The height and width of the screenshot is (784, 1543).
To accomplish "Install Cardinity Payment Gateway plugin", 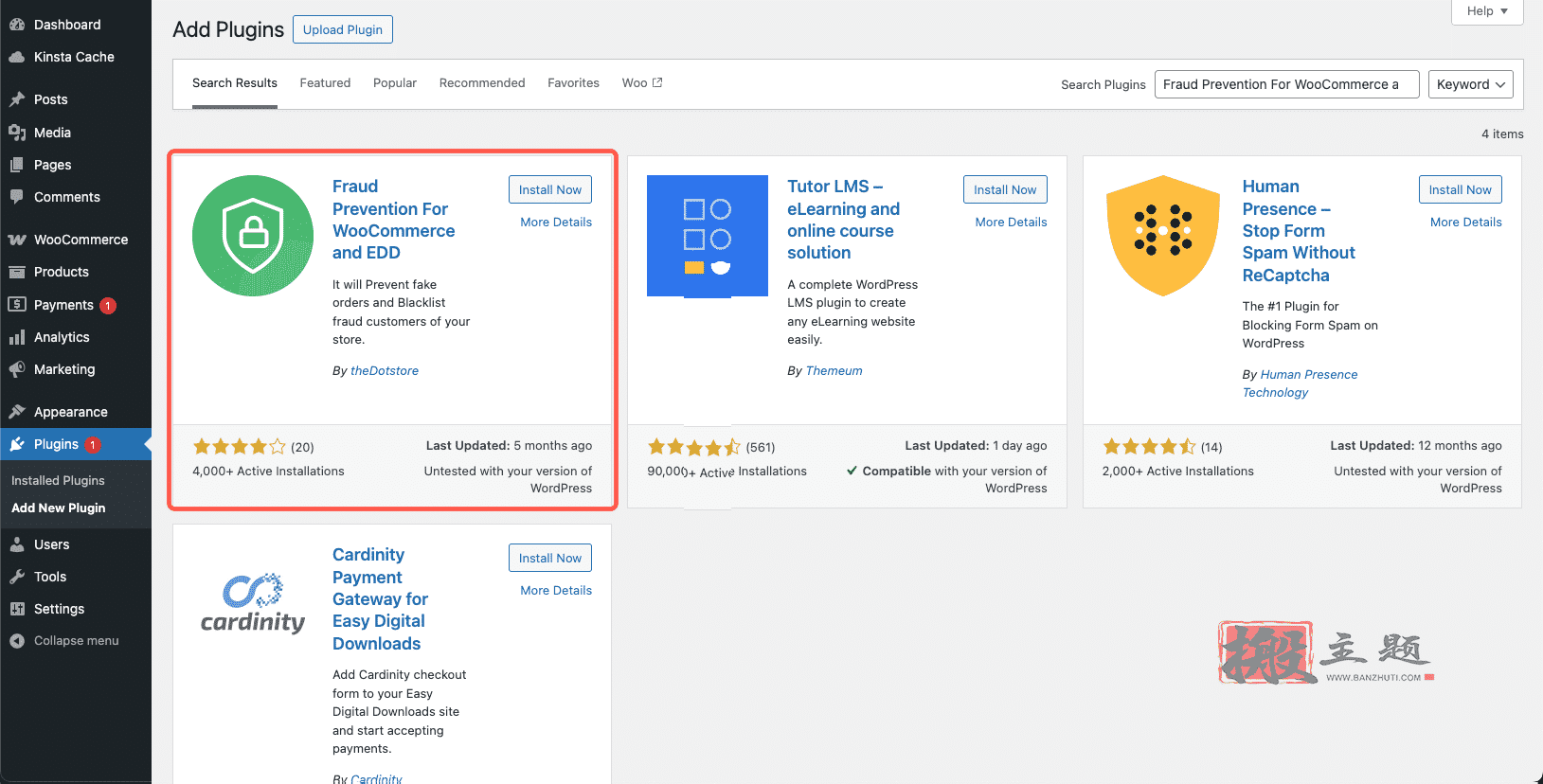I will pyautogui.click(x=550, y=558).
